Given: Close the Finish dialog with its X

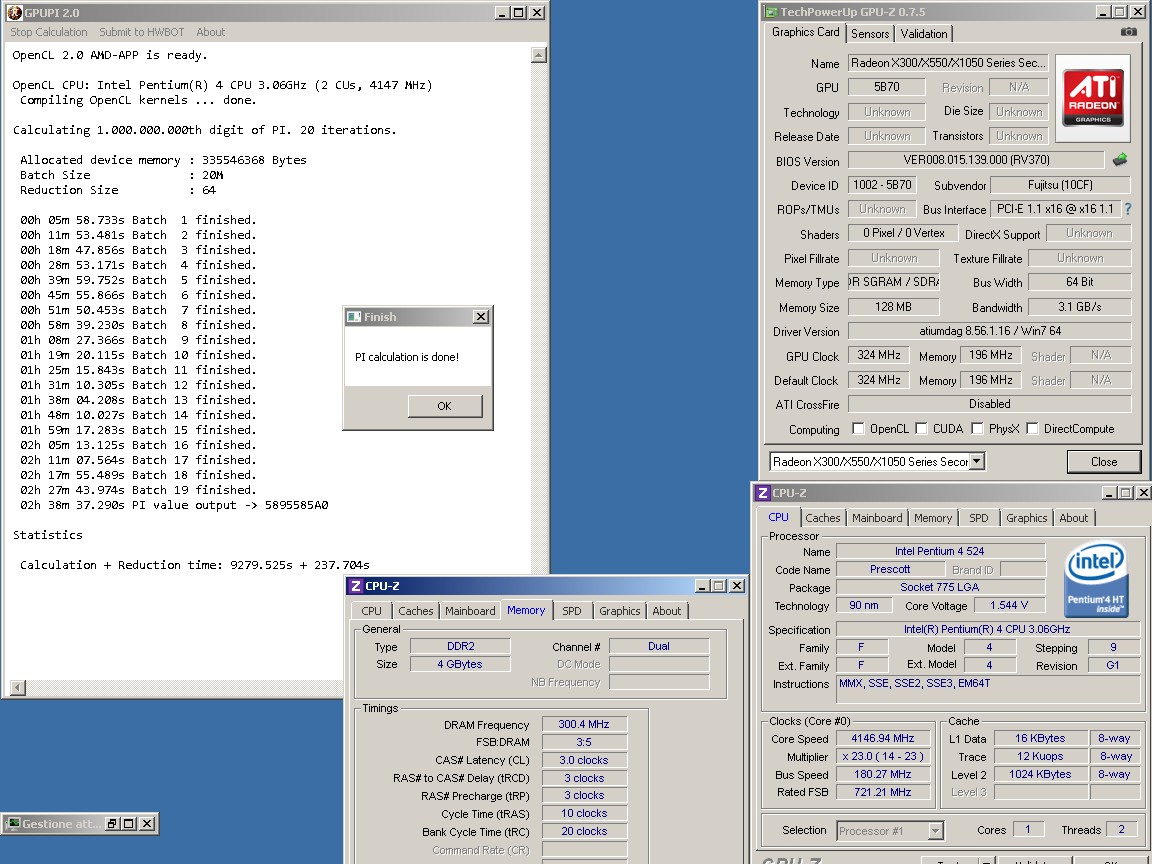Looking at the screenshot, I should (480, 317).
